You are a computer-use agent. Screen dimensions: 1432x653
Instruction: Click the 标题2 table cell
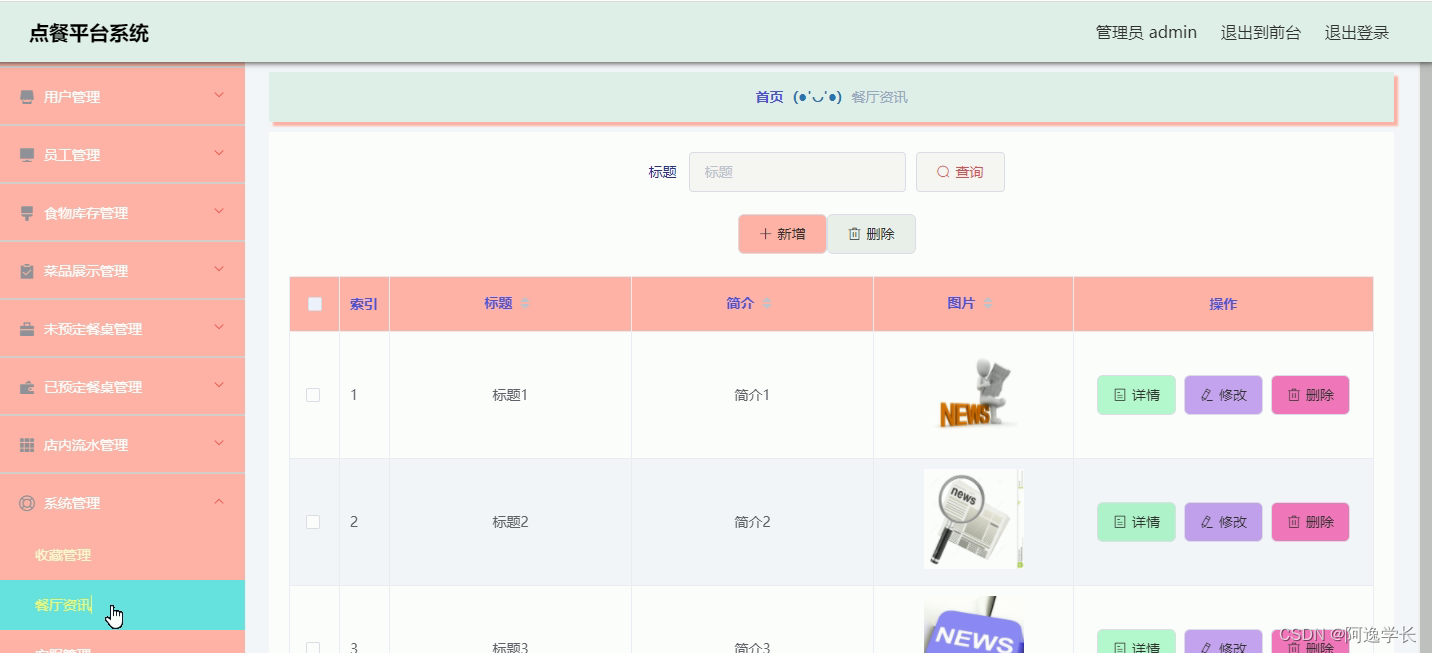pos(510,522)
